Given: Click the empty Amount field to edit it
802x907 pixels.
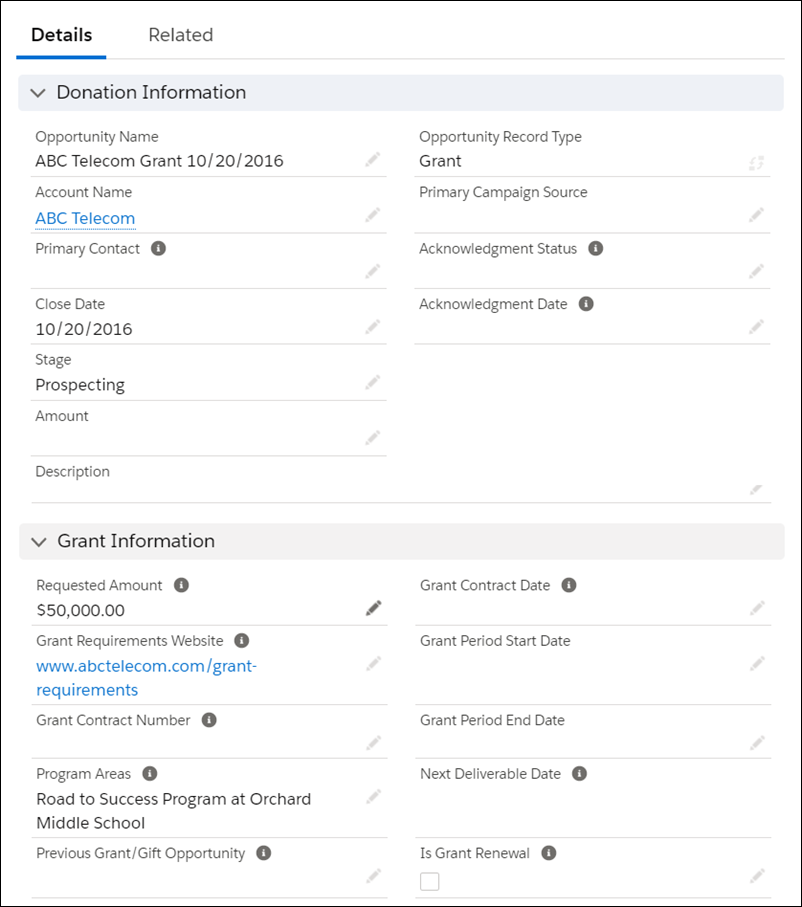Looking at the screenshot, I should coord(373,438).
